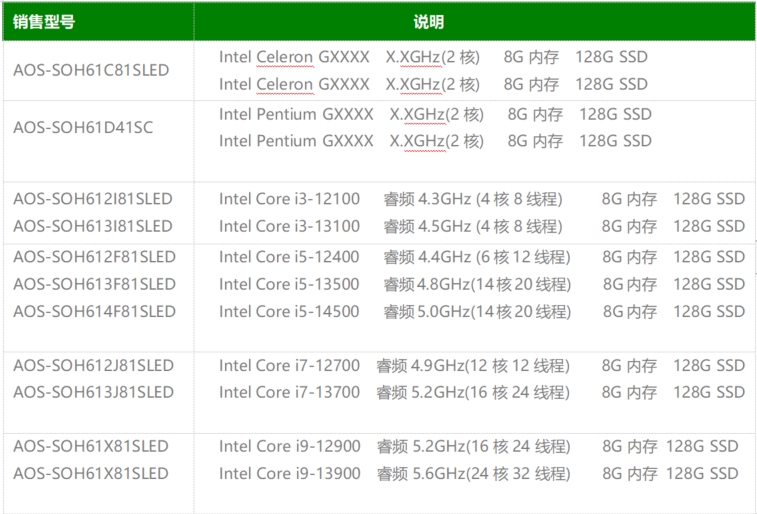Select the AOS-SOH613J81SLED model text
The width and height of the screenshot is (757, 514).
tap(93, 392)
